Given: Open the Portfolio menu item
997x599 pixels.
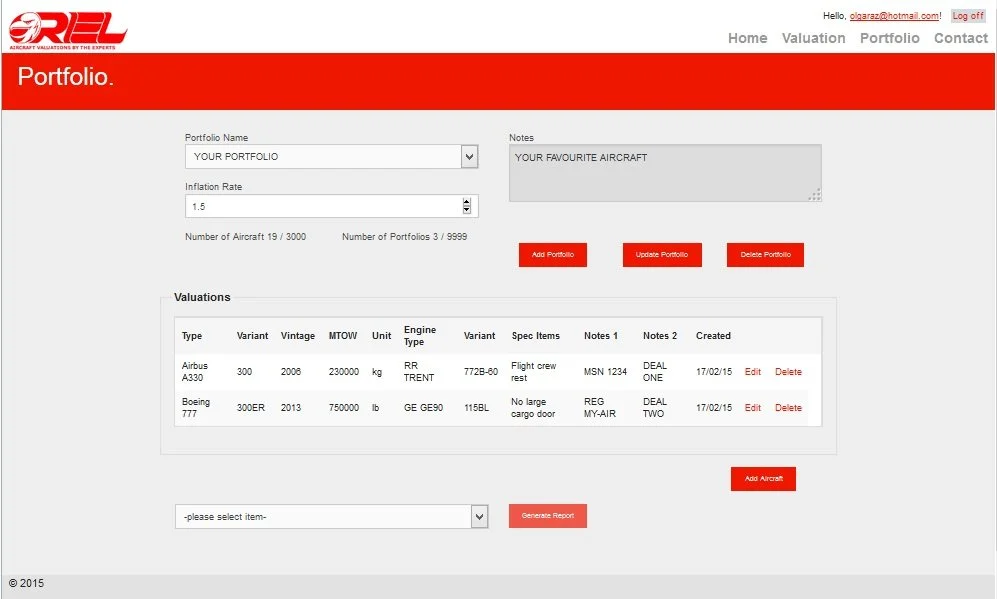Looking at the screenshot, I should (x=890, y=38).
